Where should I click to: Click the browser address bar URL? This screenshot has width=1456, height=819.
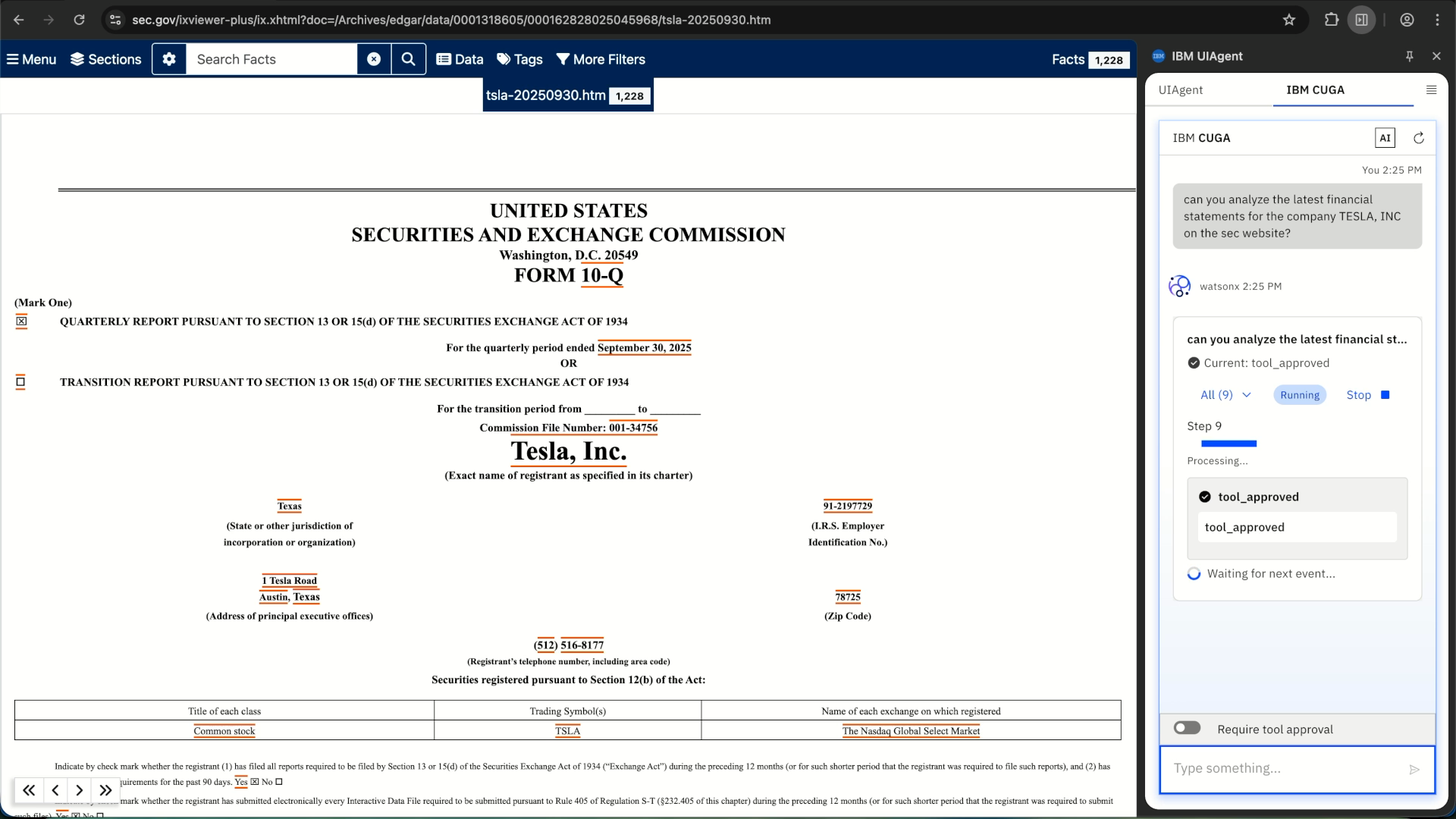(451, 20)
